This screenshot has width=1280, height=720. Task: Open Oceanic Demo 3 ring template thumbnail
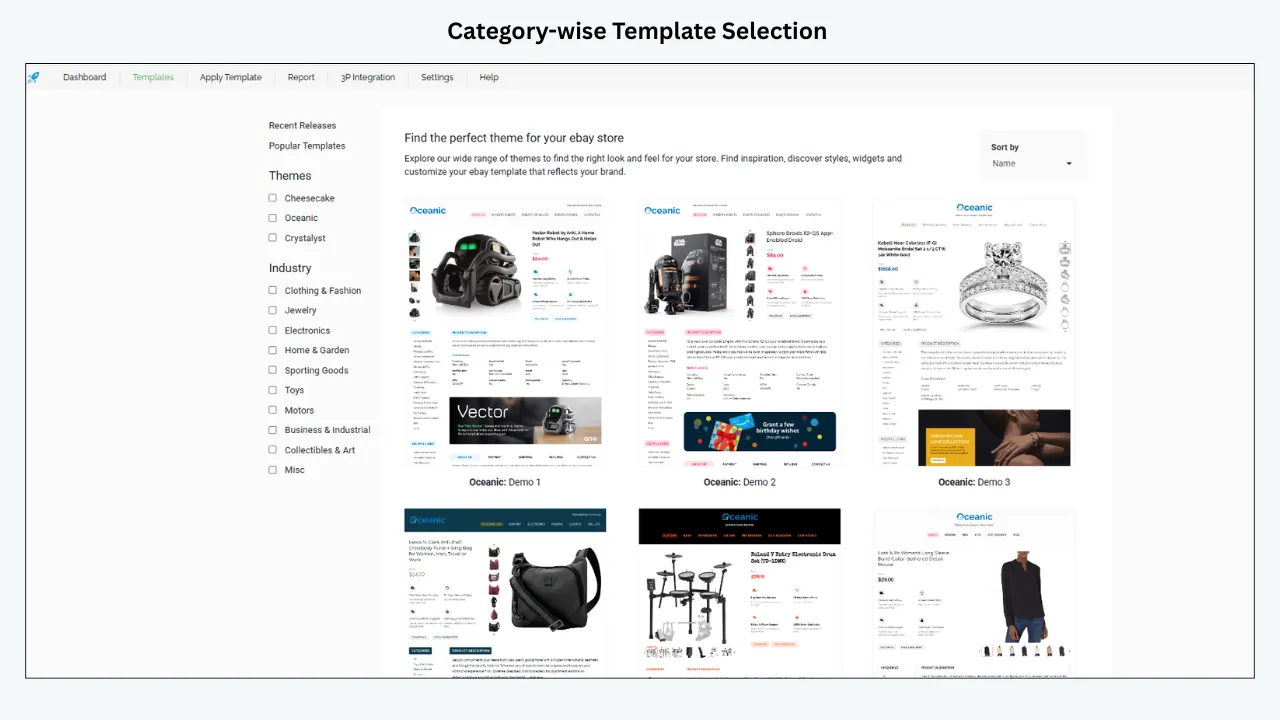coord(974,332)
